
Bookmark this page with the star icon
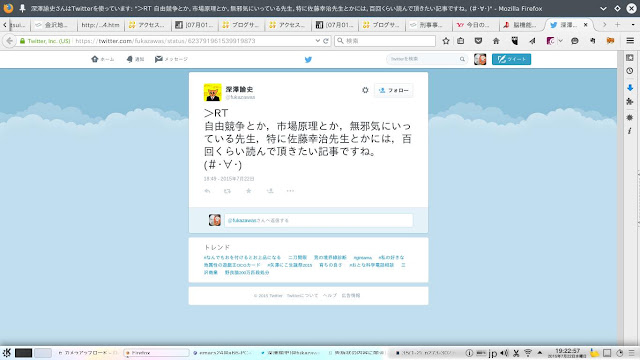pos(446,41)
